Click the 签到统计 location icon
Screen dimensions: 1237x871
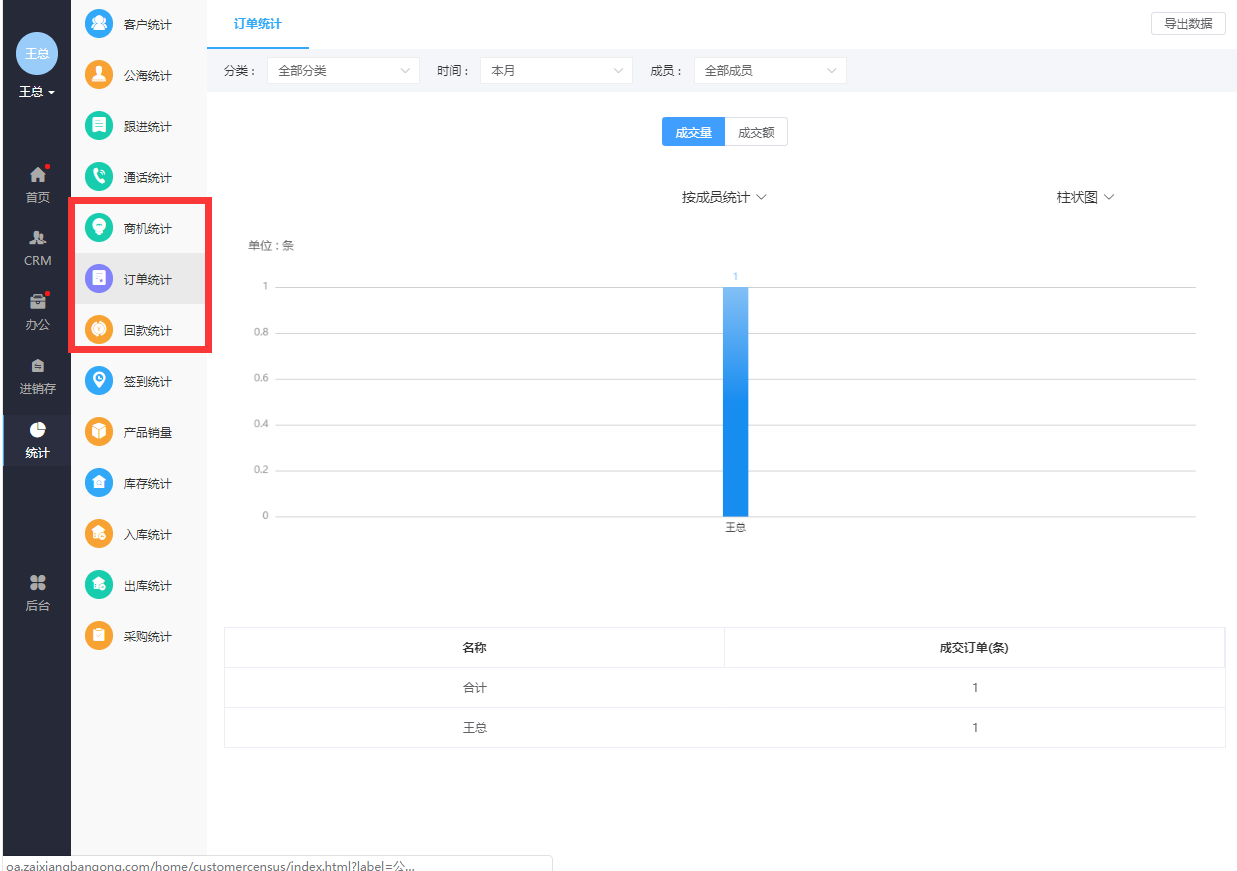[99, 381]
